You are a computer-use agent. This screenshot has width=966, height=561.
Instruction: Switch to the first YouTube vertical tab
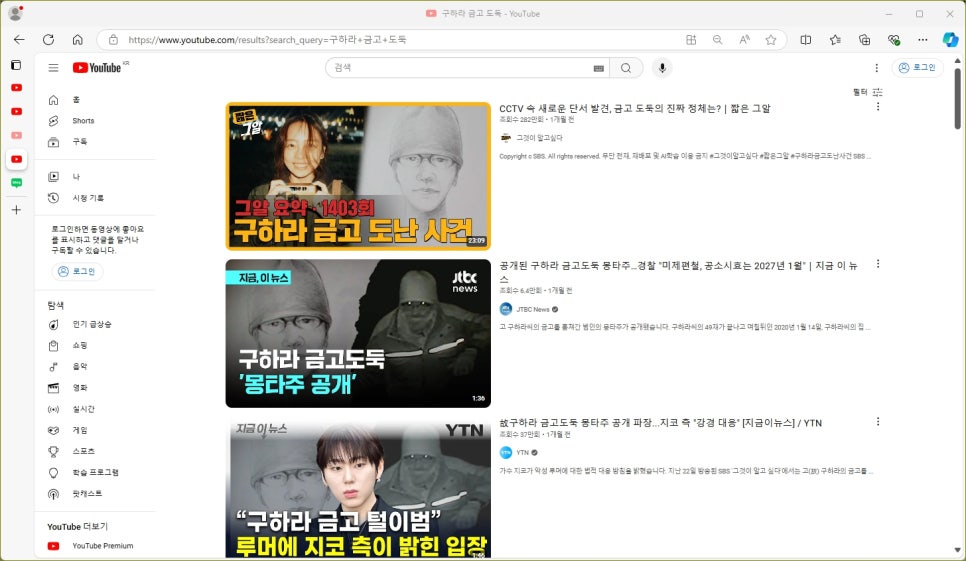pyautogui.click(x=17, y=87)
